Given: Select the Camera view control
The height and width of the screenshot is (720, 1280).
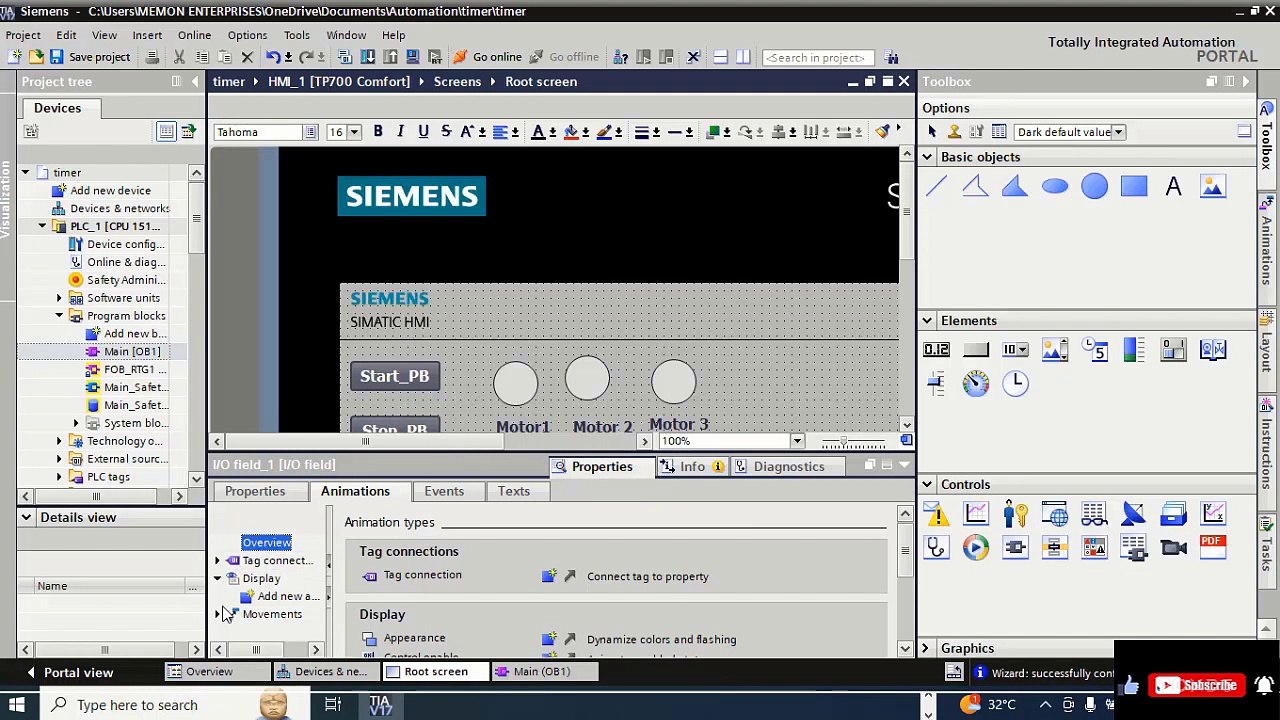Looking at the screenshot, I should click(x=1173, y=547).
